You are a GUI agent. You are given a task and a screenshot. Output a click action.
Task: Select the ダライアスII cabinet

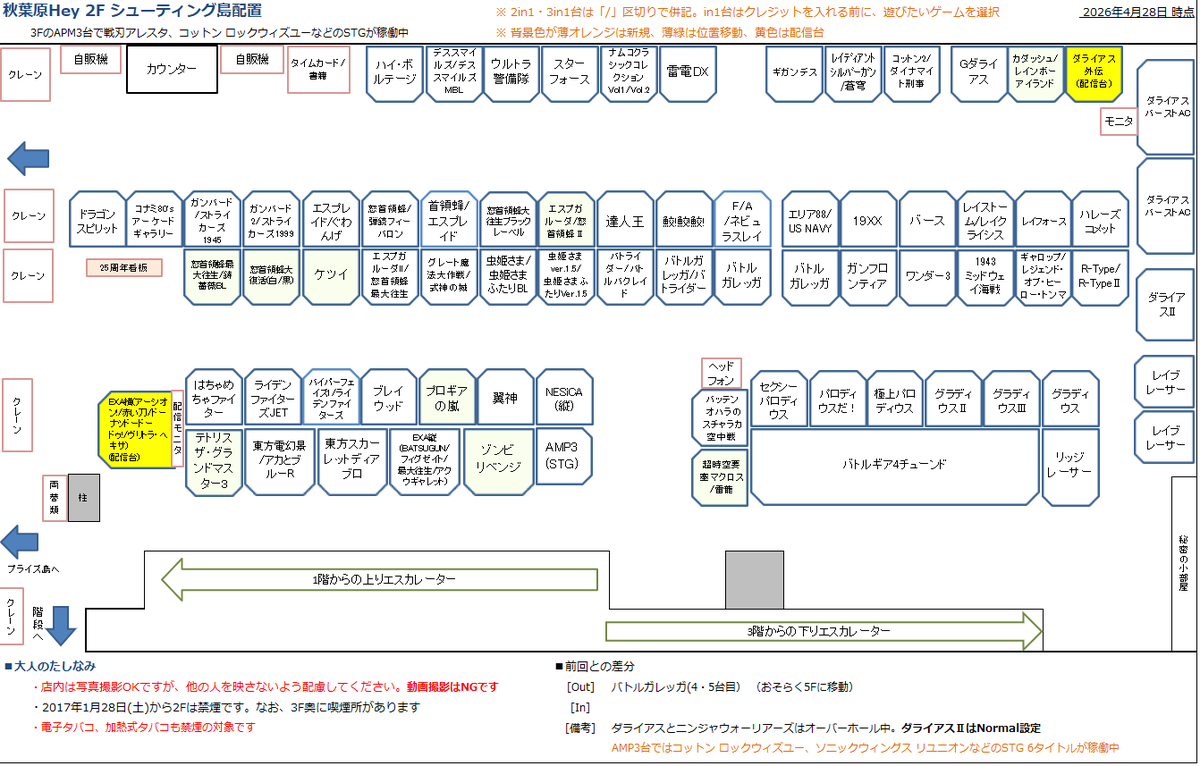1166,305
